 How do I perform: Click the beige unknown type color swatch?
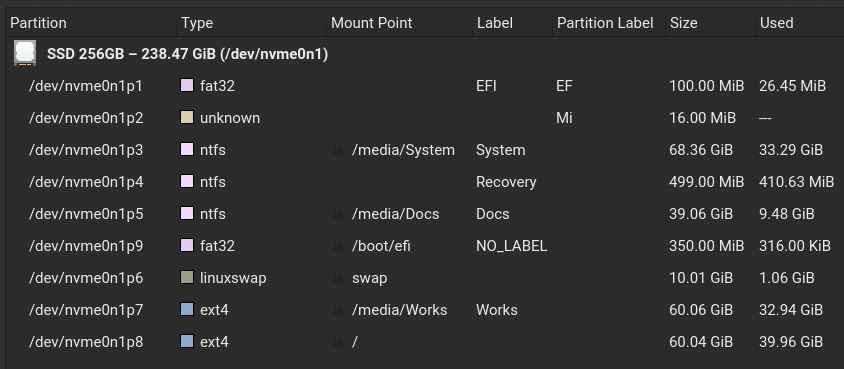coord(187,118)
